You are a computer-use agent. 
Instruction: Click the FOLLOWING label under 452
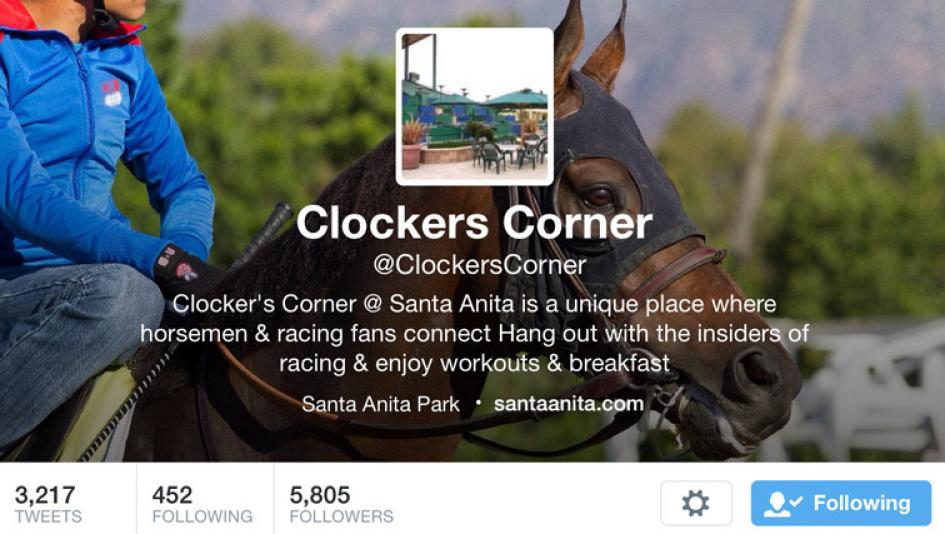202,517
